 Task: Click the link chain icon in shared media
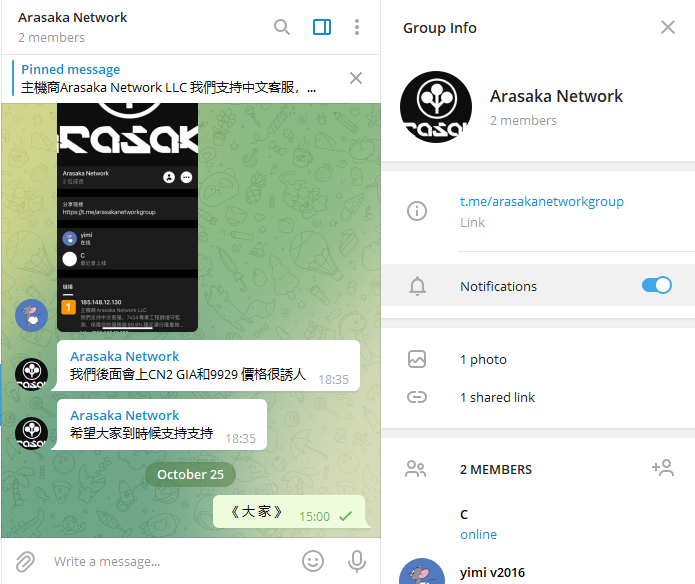pyautogui.click(x=417, y=397)
